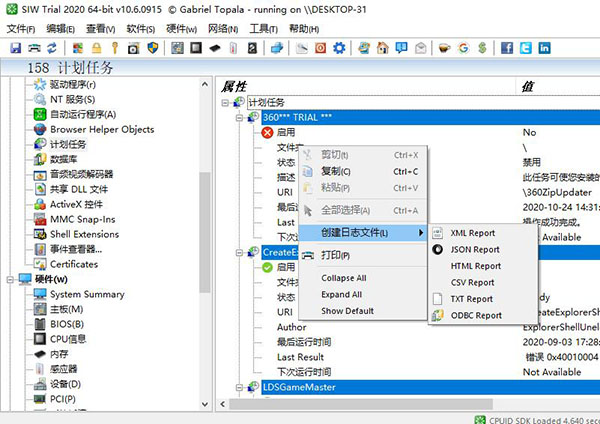Select MMC Snap-Ins in sidebar tree
The height and width of the screenshot is (424, 600).
[x=83, y=219]
